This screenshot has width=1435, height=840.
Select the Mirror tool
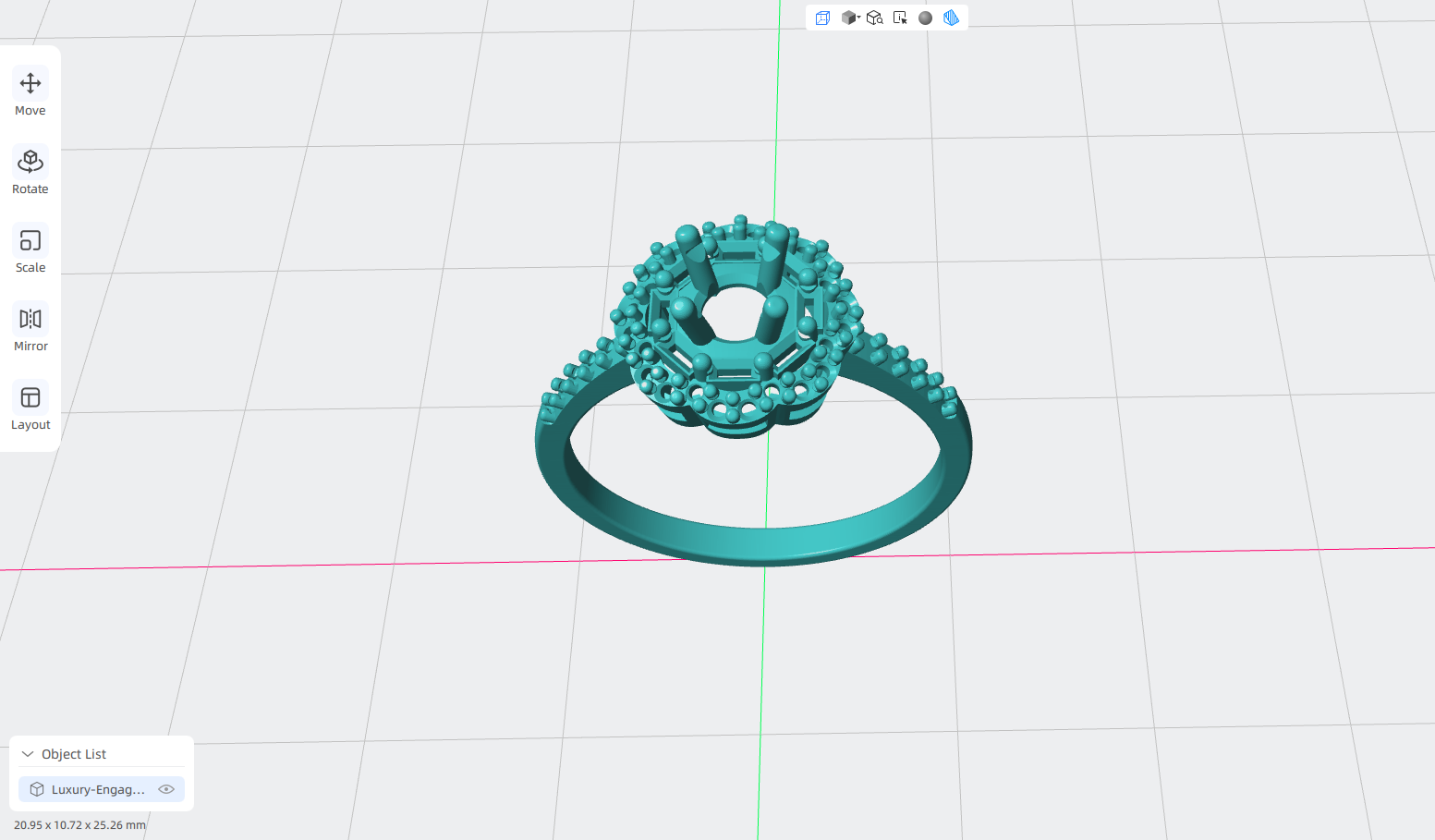click(30, 329)
